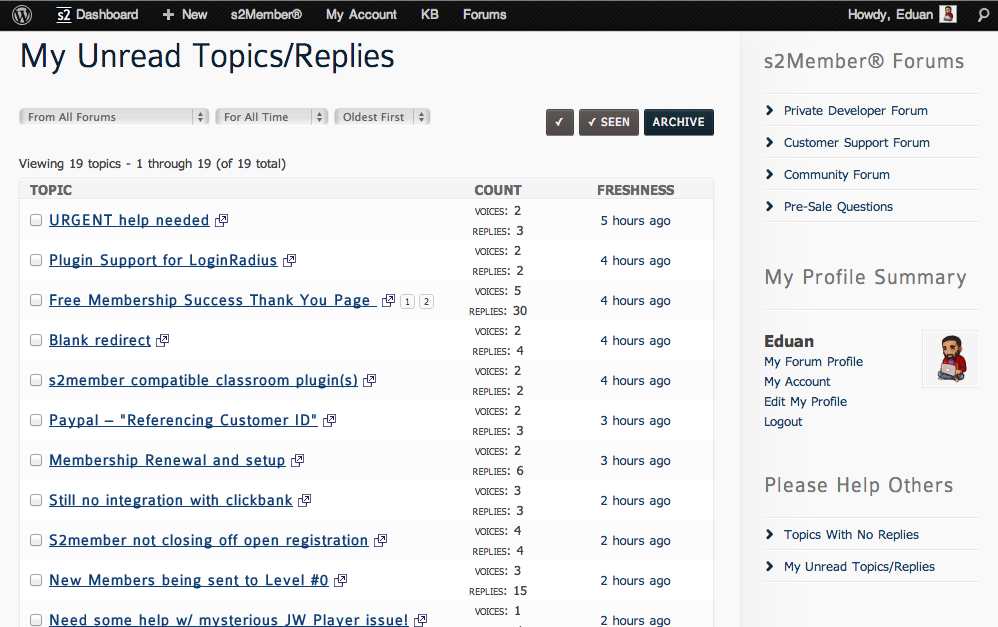
Task: Open the URGENT help needed topic
Action: pos(129,220)
